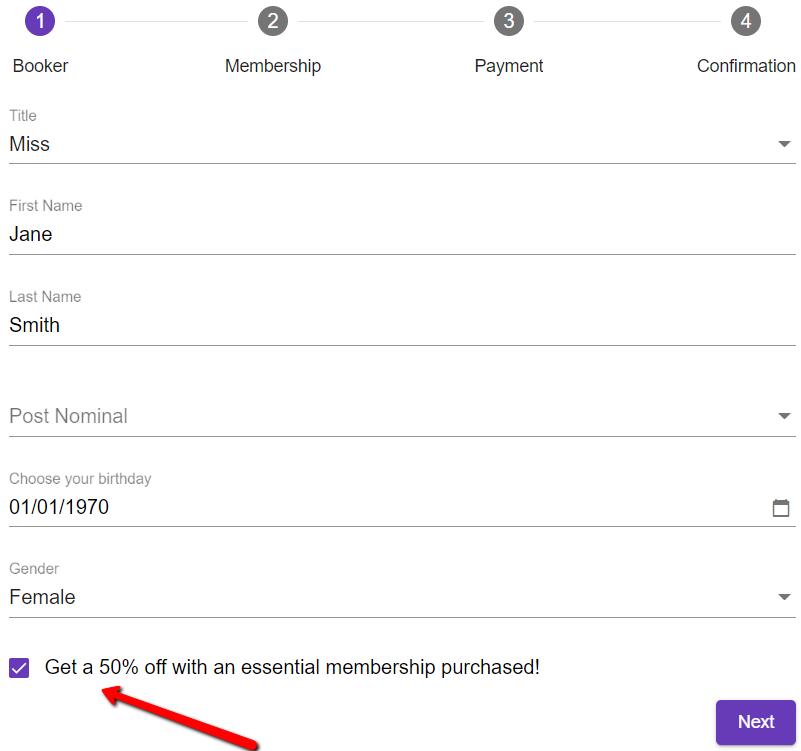This screenshot has width=801, height=751.
Task: Click the Choose your birthday label
Action: click(x=80, y=479)
